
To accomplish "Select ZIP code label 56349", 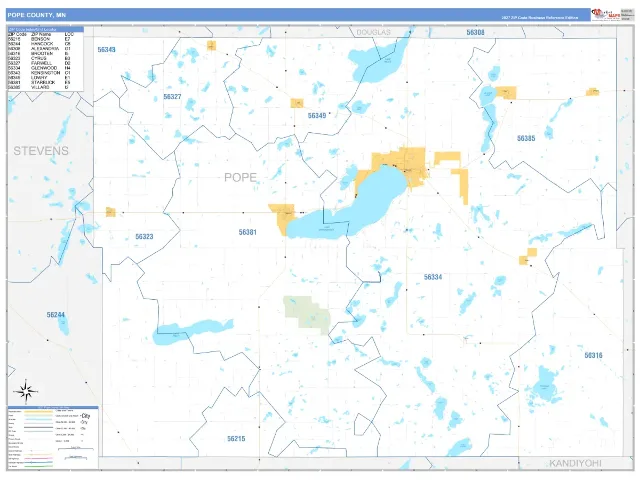I will coord(317,116).
